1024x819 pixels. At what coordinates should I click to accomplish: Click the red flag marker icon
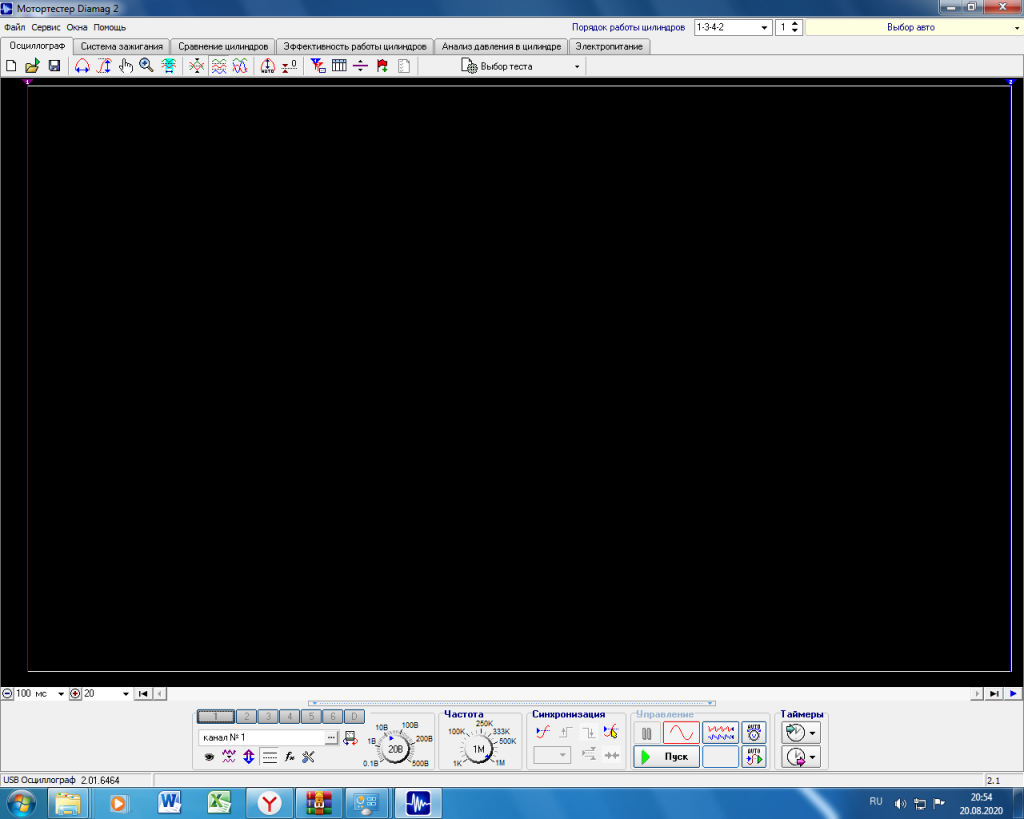382,66
